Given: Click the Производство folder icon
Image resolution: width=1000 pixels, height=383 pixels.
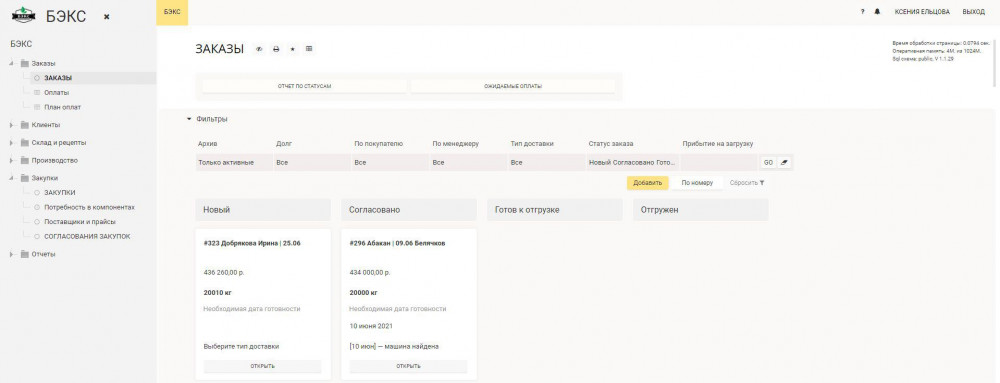Looking at the screenshot, I should coord(25,161).
